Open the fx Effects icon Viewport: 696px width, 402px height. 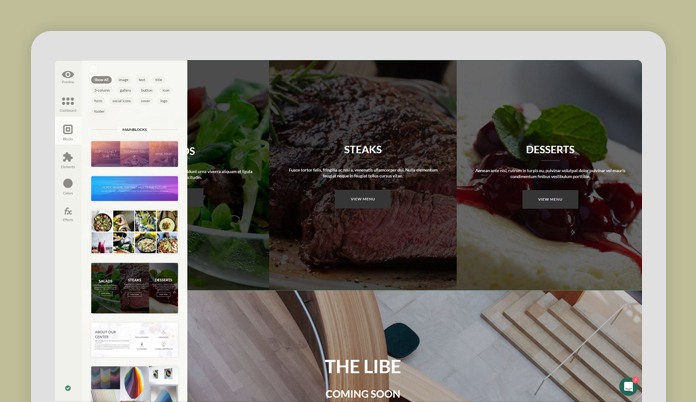point(68,211)
